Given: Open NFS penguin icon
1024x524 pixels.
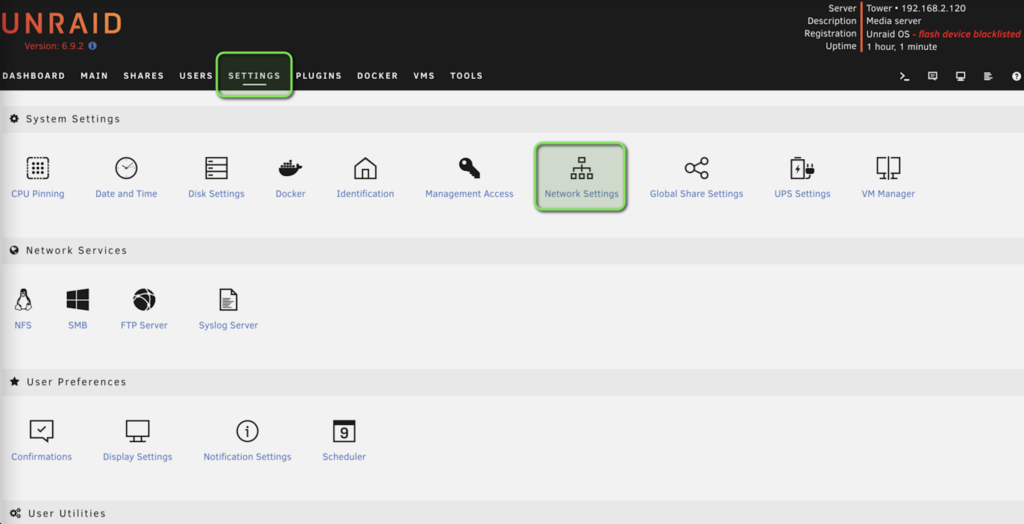Looking at the screenshot, I should click(23, 300).
